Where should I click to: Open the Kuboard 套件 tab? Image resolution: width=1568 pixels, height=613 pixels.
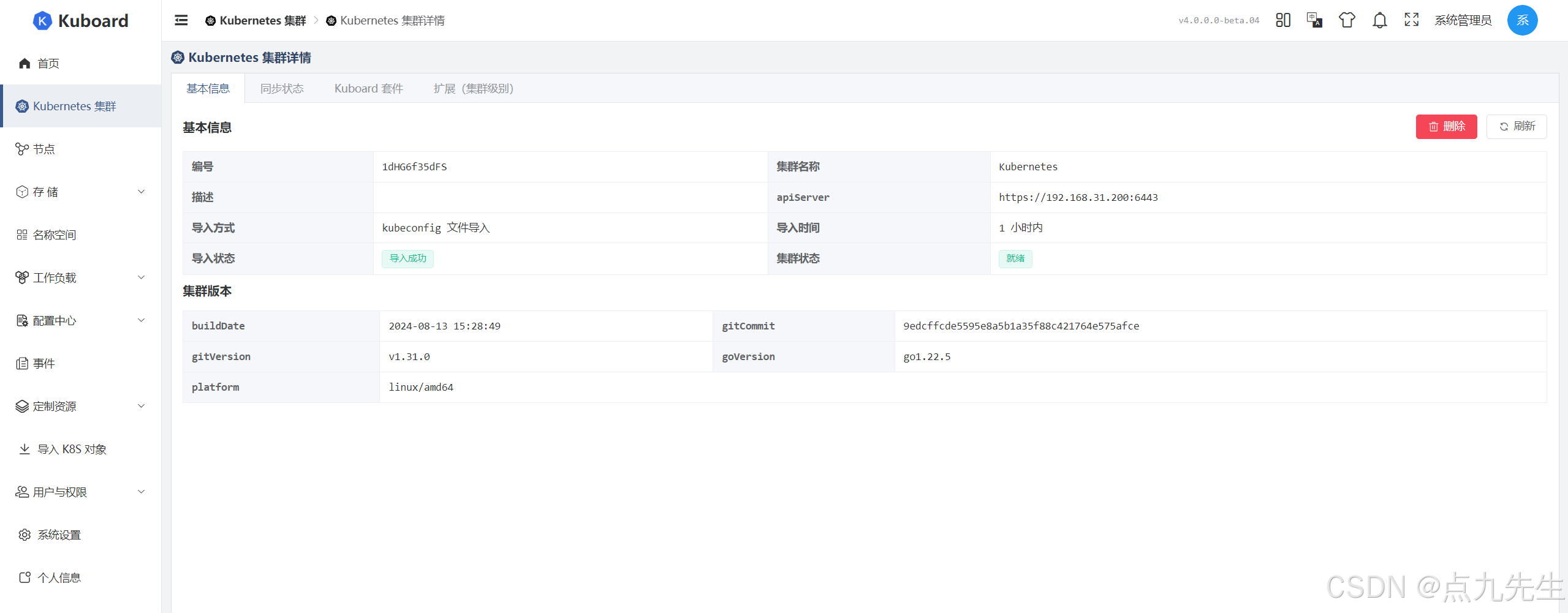coord(369,88)
